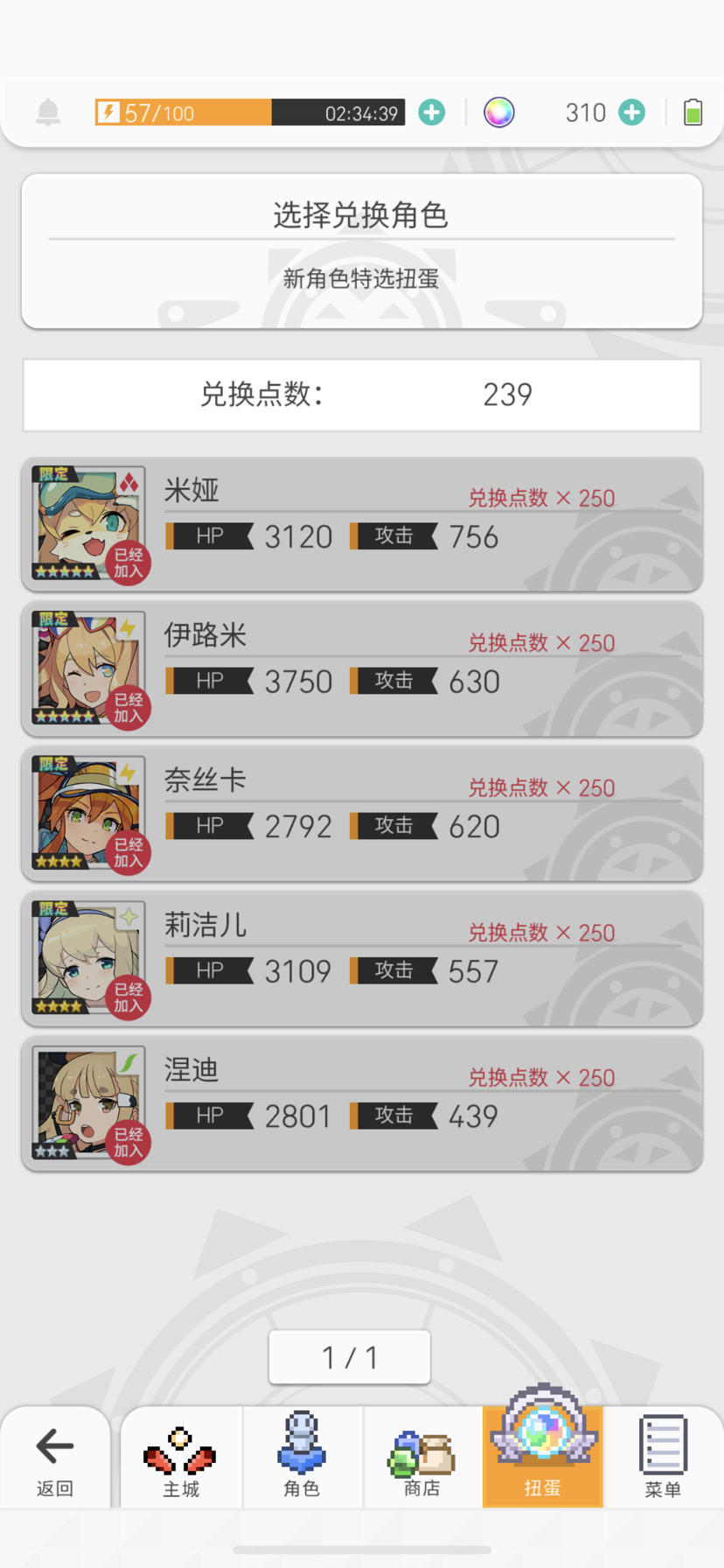
Task: Tap the 兑换点数 239 points box
Action: [x=362, y=395]
